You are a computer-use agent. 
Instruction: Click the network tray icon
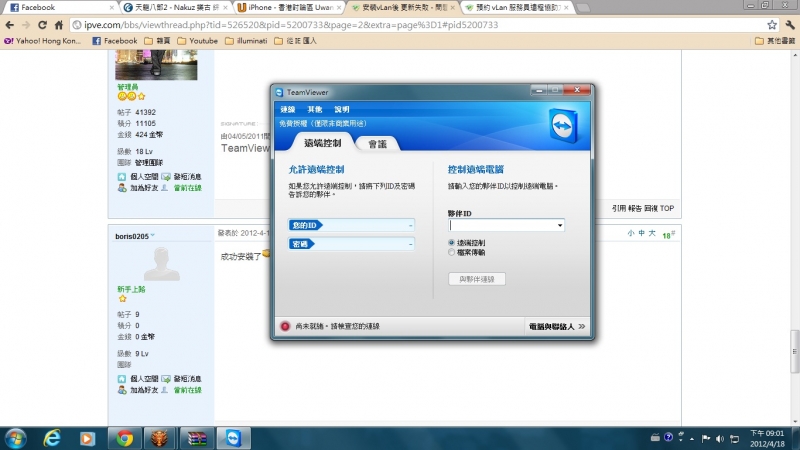(x=735, y=439)
